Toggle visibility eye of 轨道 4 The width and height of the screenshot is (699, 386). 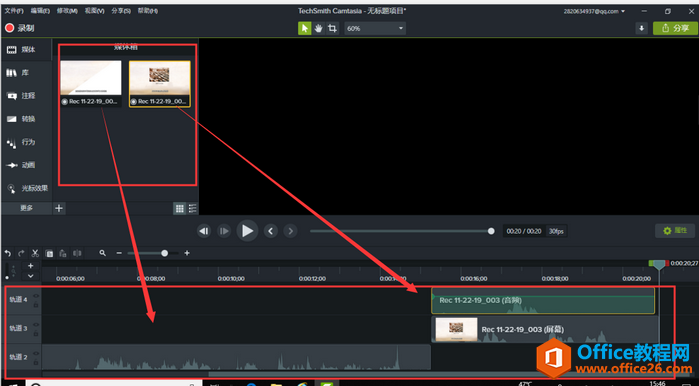click(x=36, y=296)
